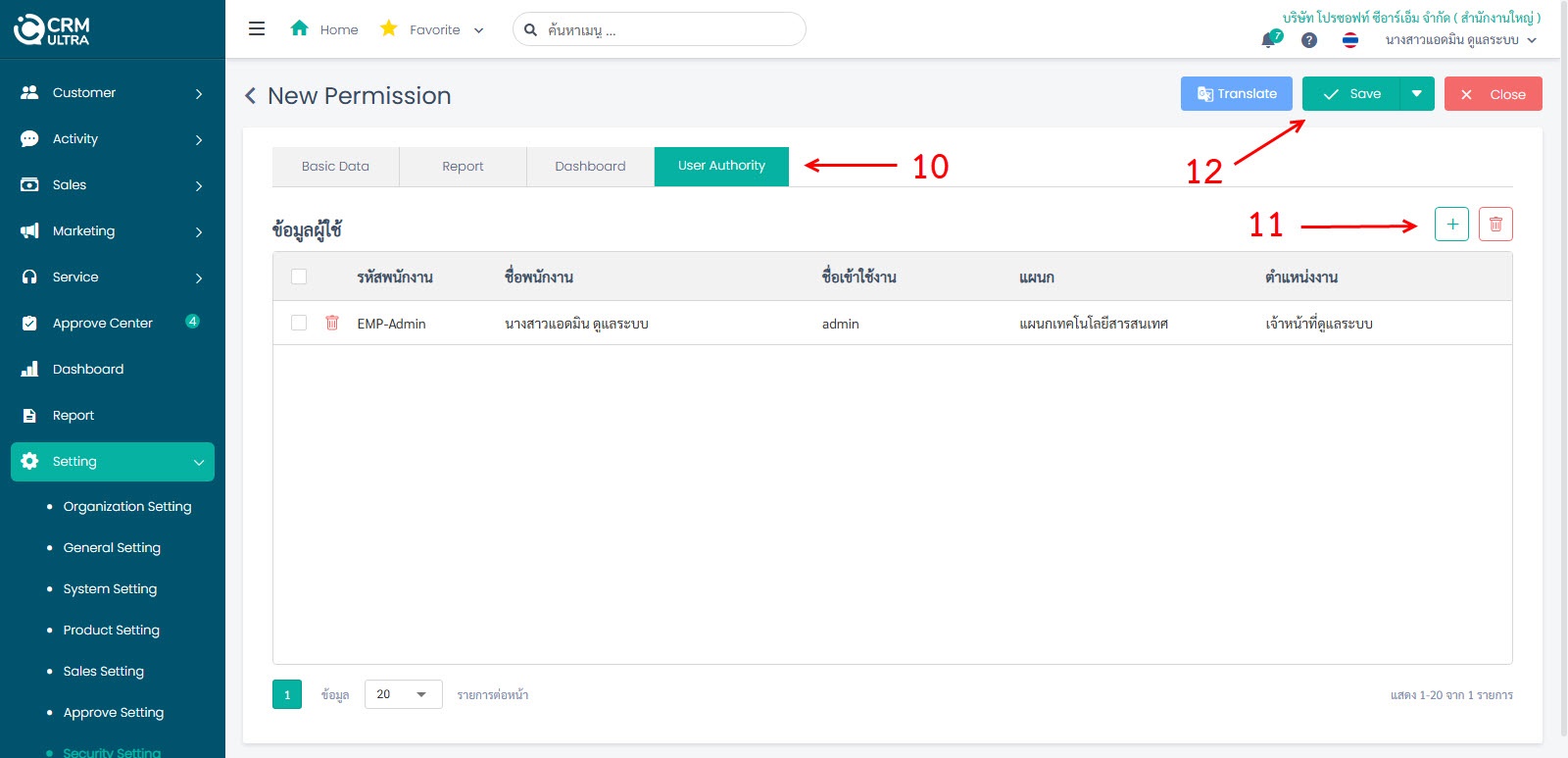Click the menu search input field

666,29
